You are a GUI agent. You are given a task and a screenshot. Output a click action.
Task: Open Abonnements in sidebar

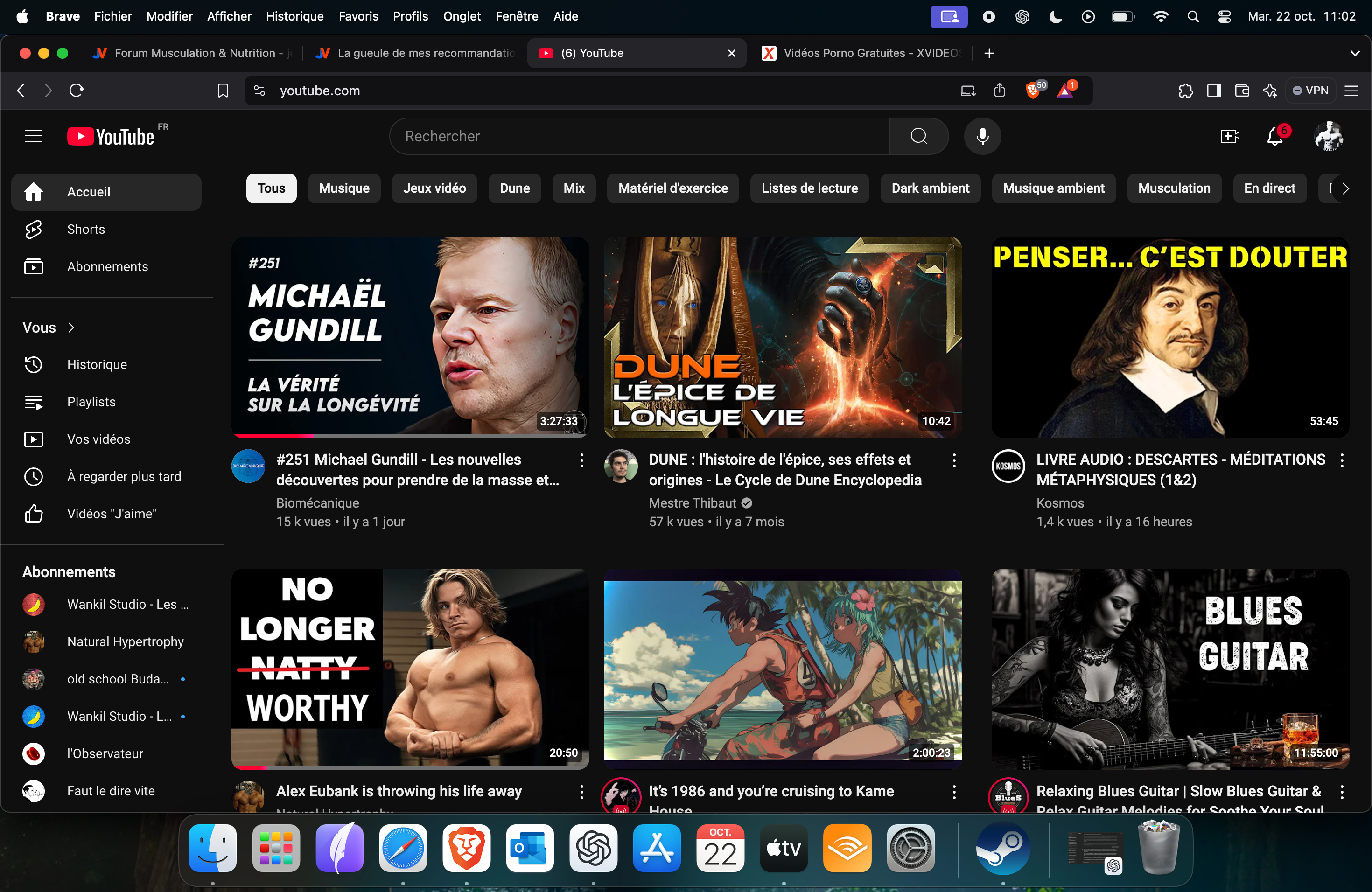pyautogui.click(x=106, y=267)
